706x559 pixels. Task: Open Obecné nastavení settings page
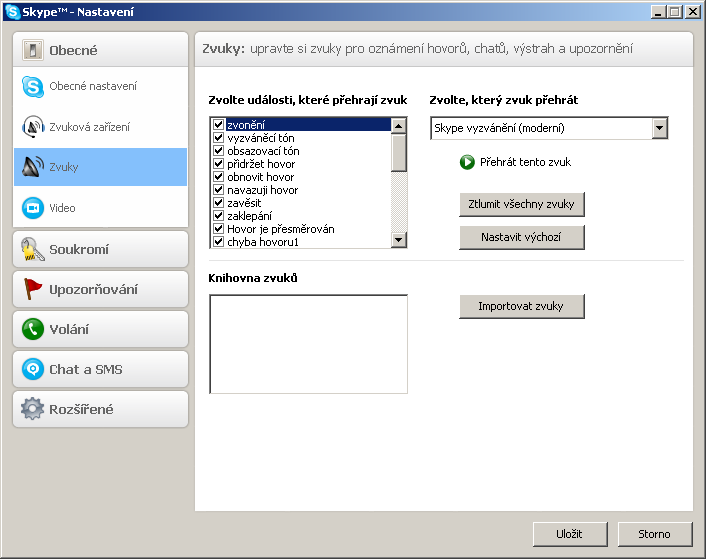[100, 86]
